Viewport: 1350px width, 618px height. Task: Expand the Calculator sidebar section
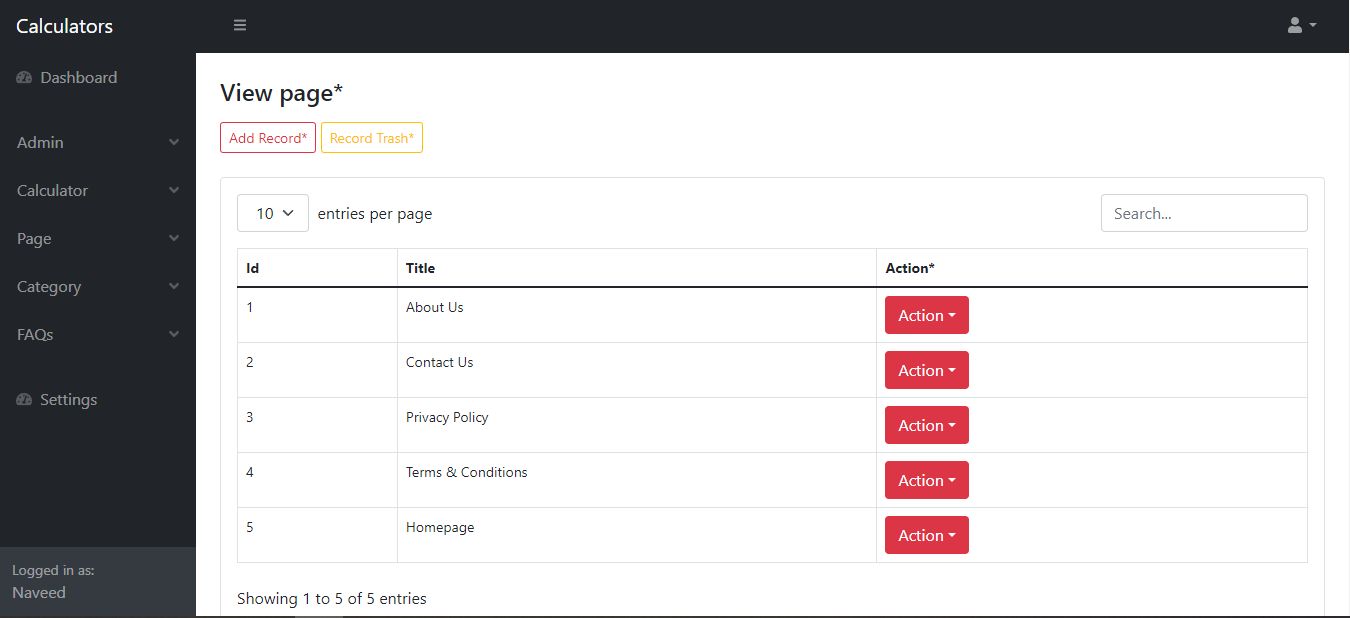98,191
